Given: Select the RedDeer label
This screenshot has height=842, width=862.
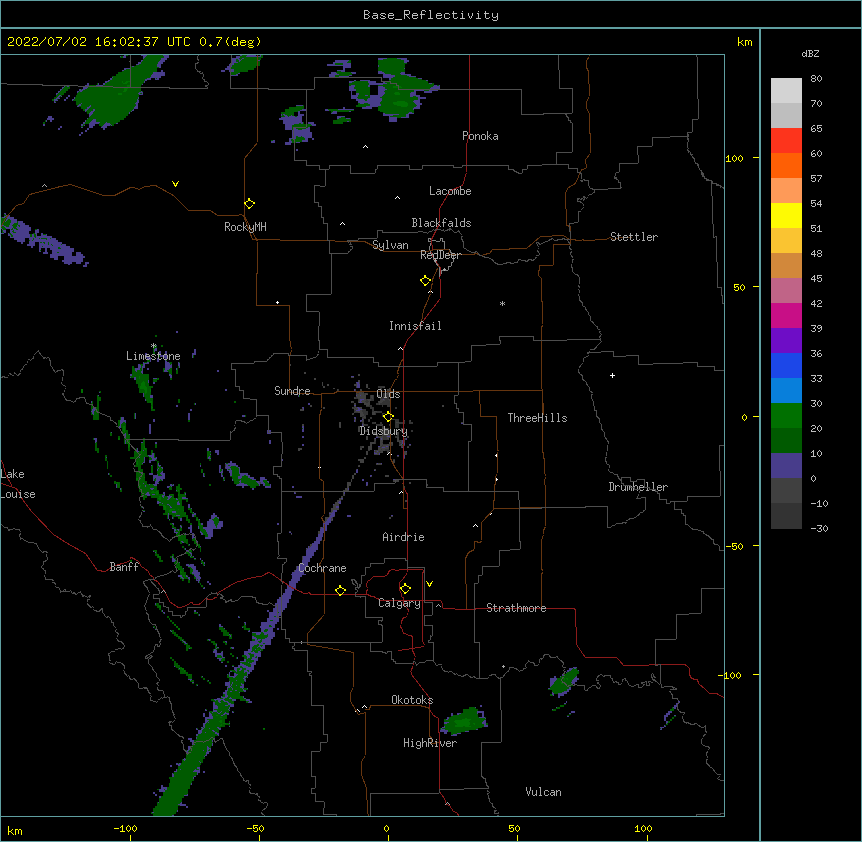Looking at the screenshot, I should tap(440, 255).
